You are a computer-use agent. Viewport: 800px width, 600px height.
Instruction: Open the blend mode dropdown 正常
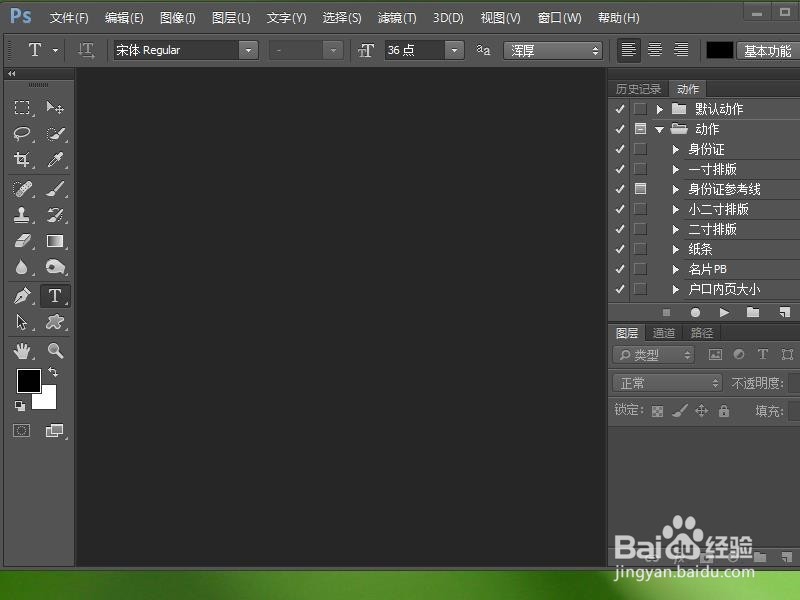point(667,383)
